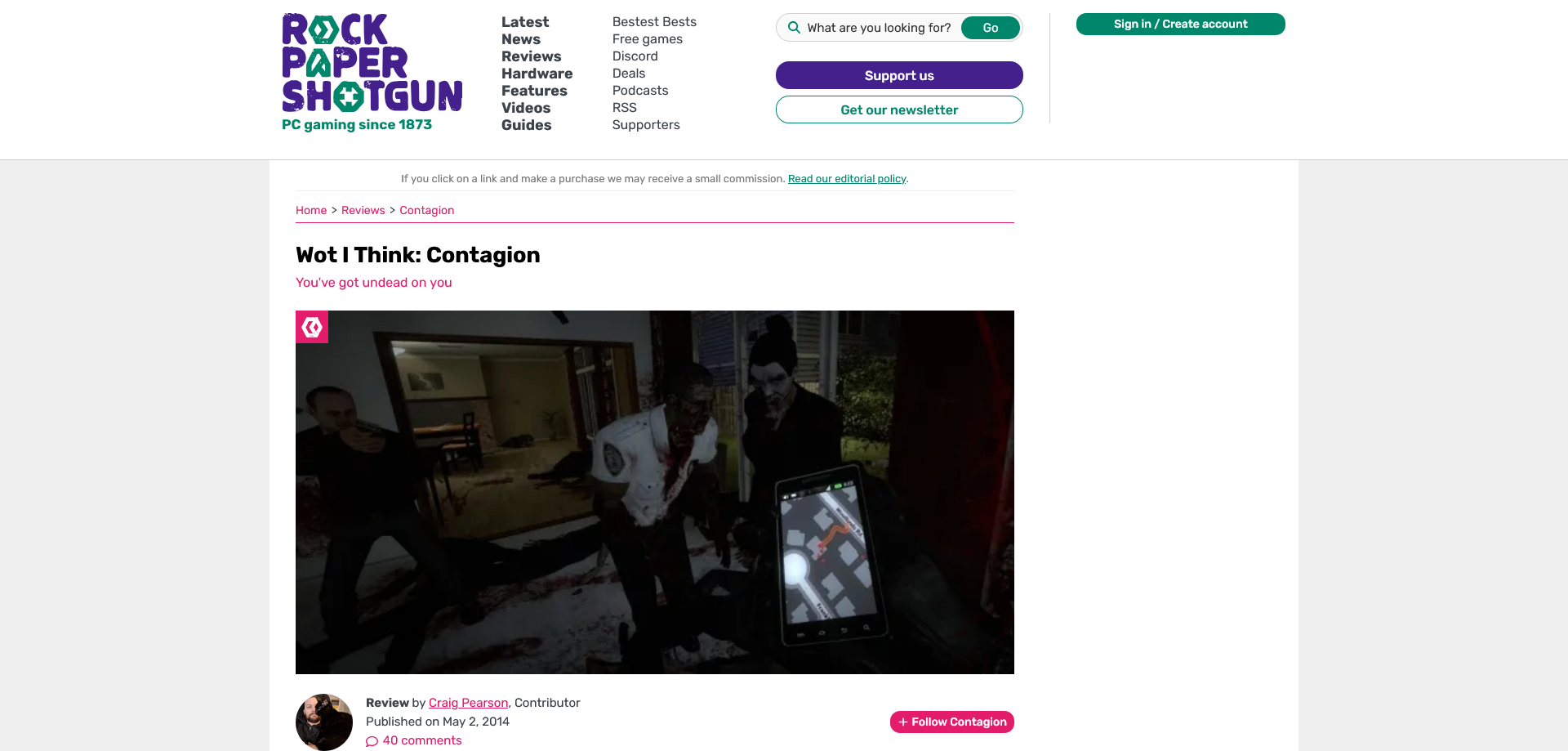This screenshot has height=751, width=1568.
Task: Click the pink RPS badge on image
Action: pyautogui.click(x=312, y=327)
